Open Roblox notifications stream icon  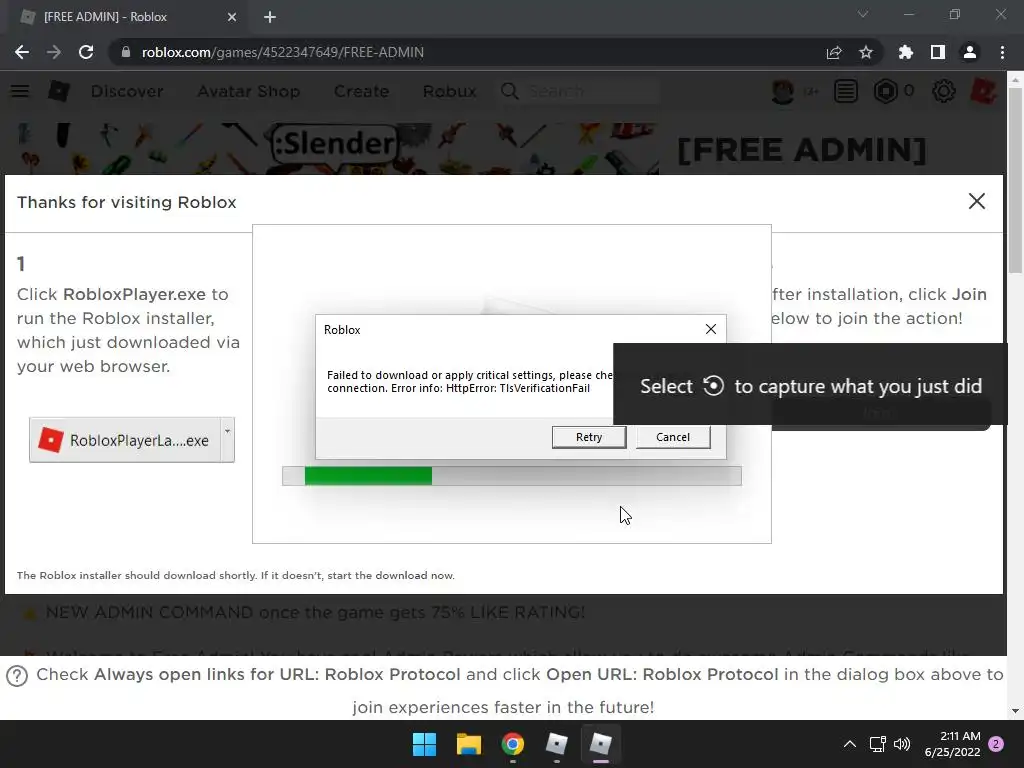[x=846, y=91]
